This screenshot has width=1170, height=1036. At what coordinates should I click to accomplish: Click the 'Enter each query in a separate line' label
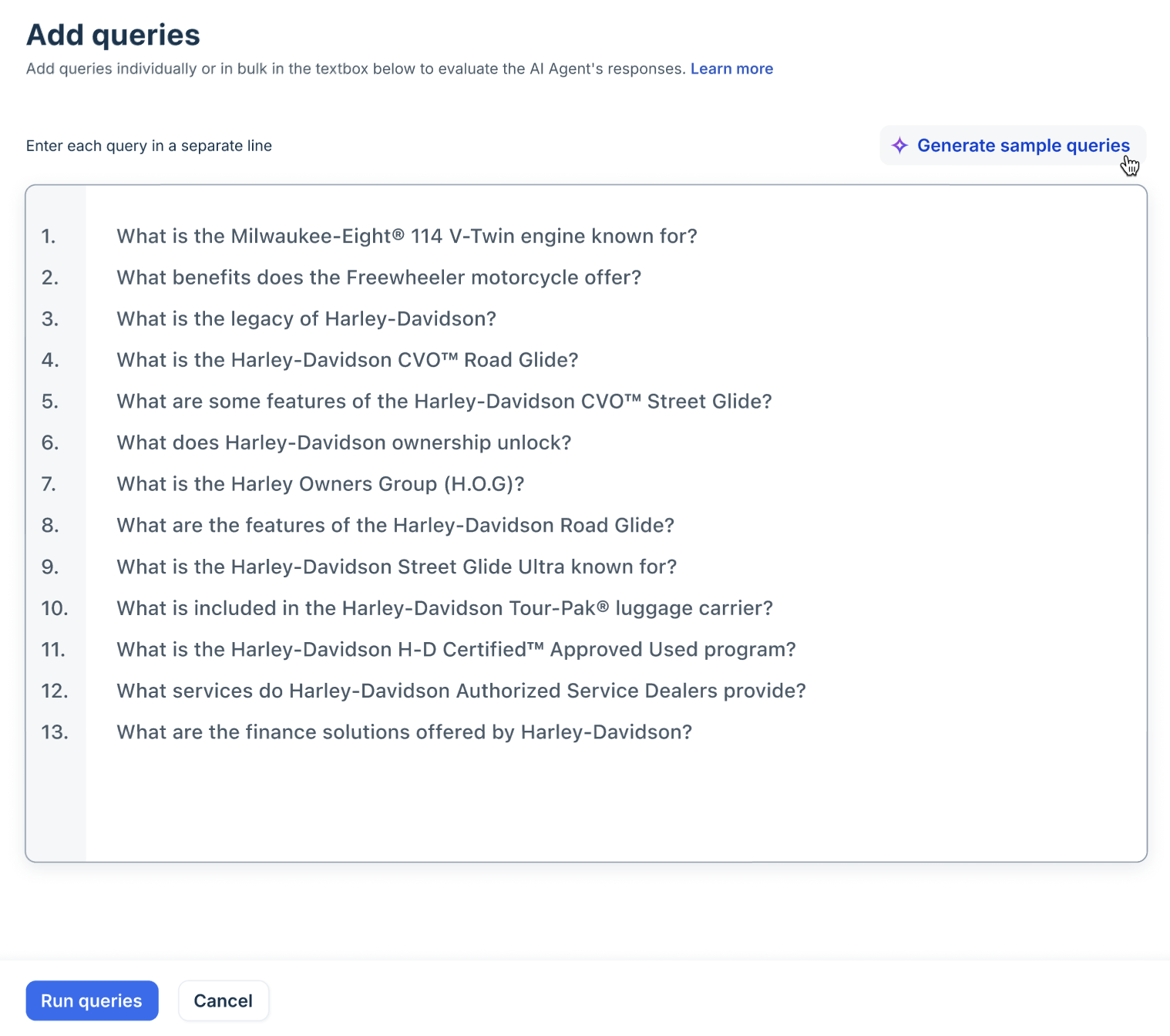coord(149,146)
